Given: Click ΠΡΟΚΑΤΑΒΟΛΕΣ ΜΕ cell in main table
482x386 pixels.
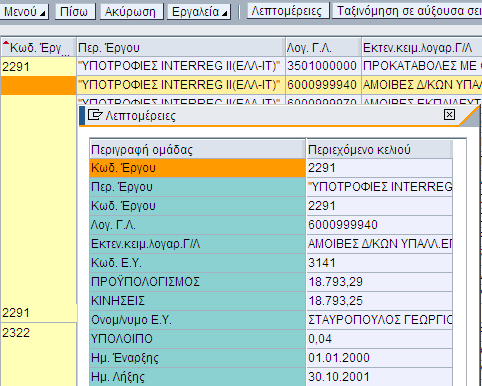Looking at the screenshot, I should click(x=422, y=66).
